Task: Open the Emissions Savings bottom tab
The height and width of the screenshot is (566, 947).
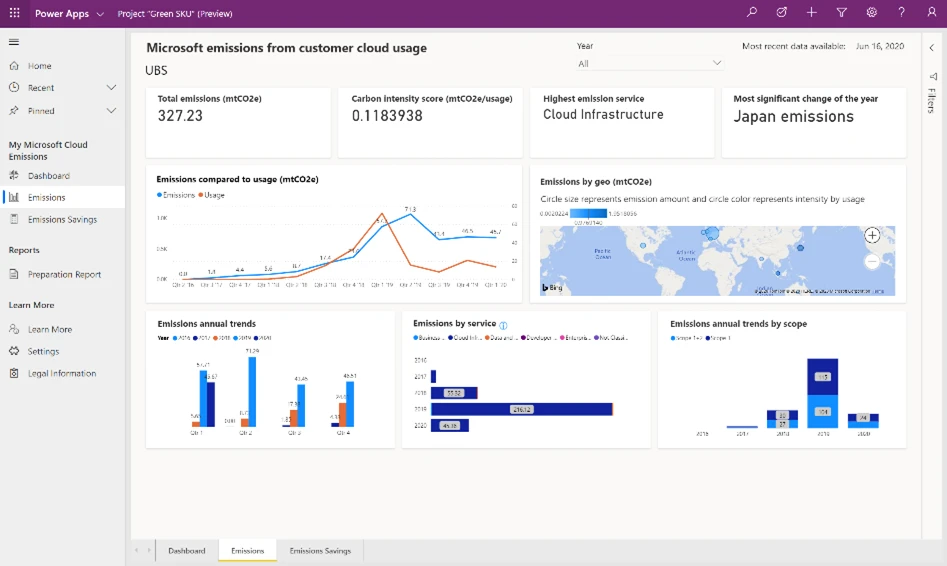Action: point(320,550)
